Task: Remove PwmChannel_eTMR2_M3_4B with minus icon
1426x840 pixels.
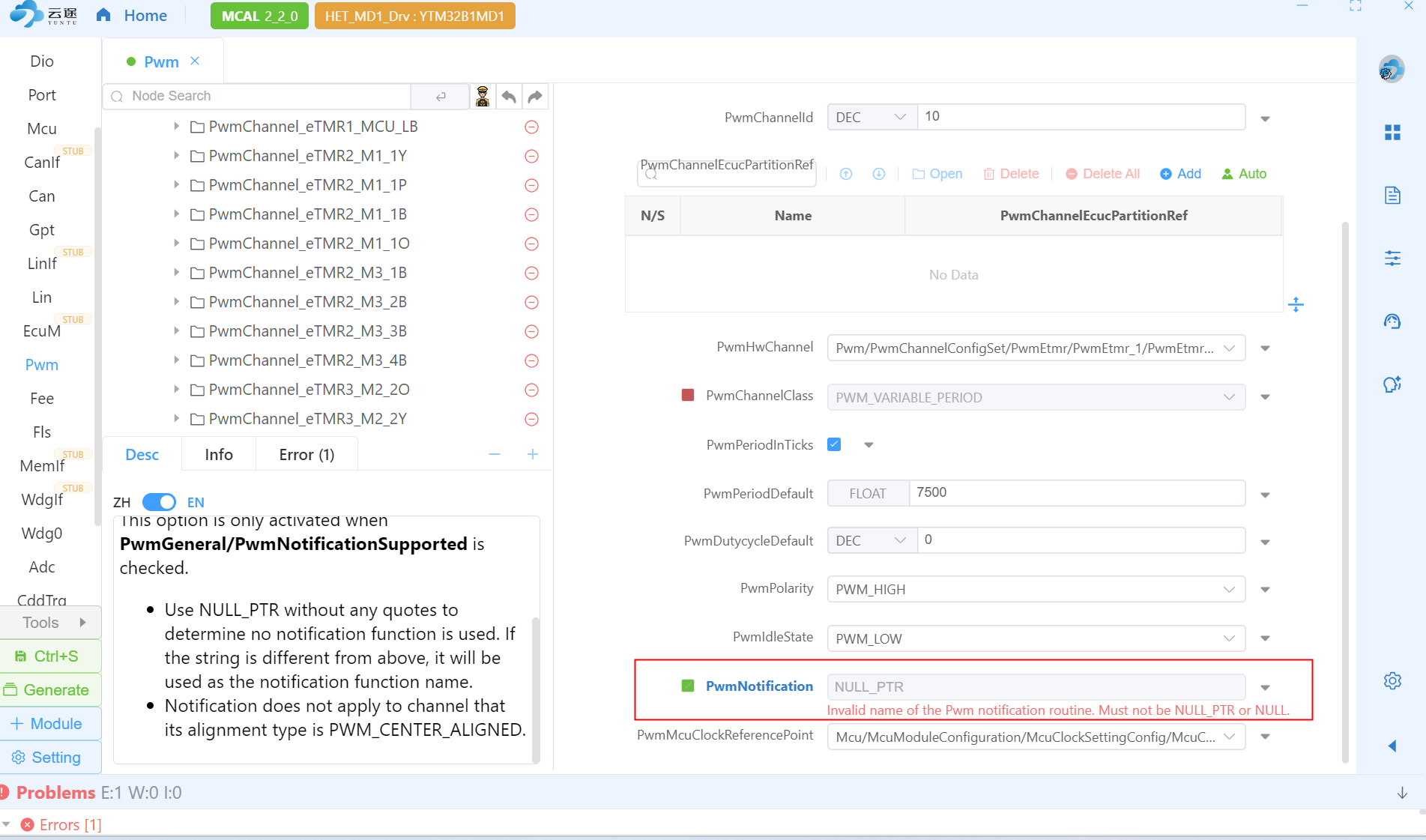Action: click(531, 361)
